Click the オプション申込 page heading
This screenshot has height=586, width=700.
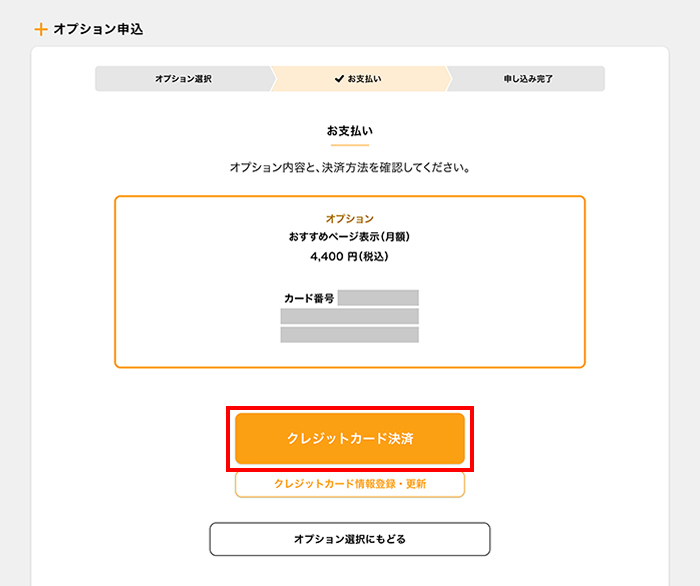tap(98, 30)
